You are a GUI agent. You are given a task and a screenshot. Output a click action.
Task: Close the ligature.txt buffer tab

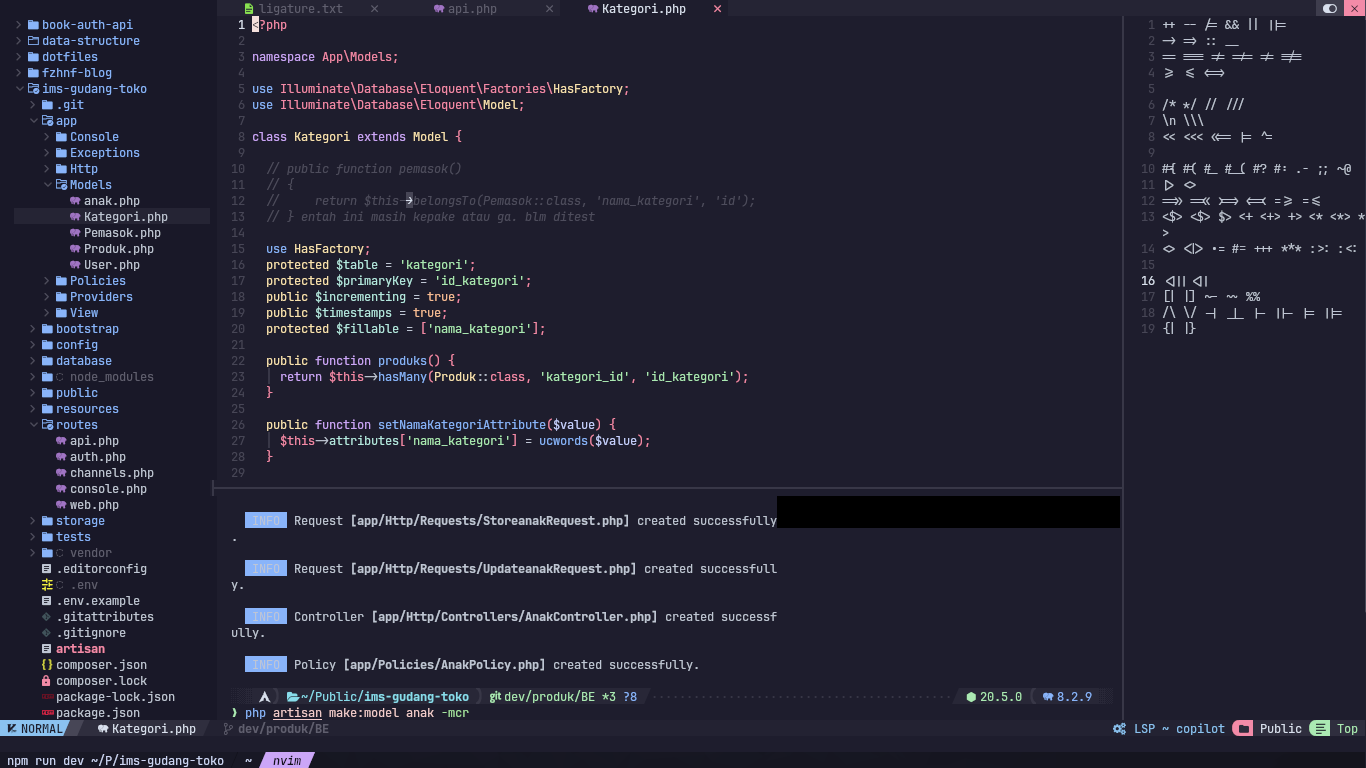(374, 9)
